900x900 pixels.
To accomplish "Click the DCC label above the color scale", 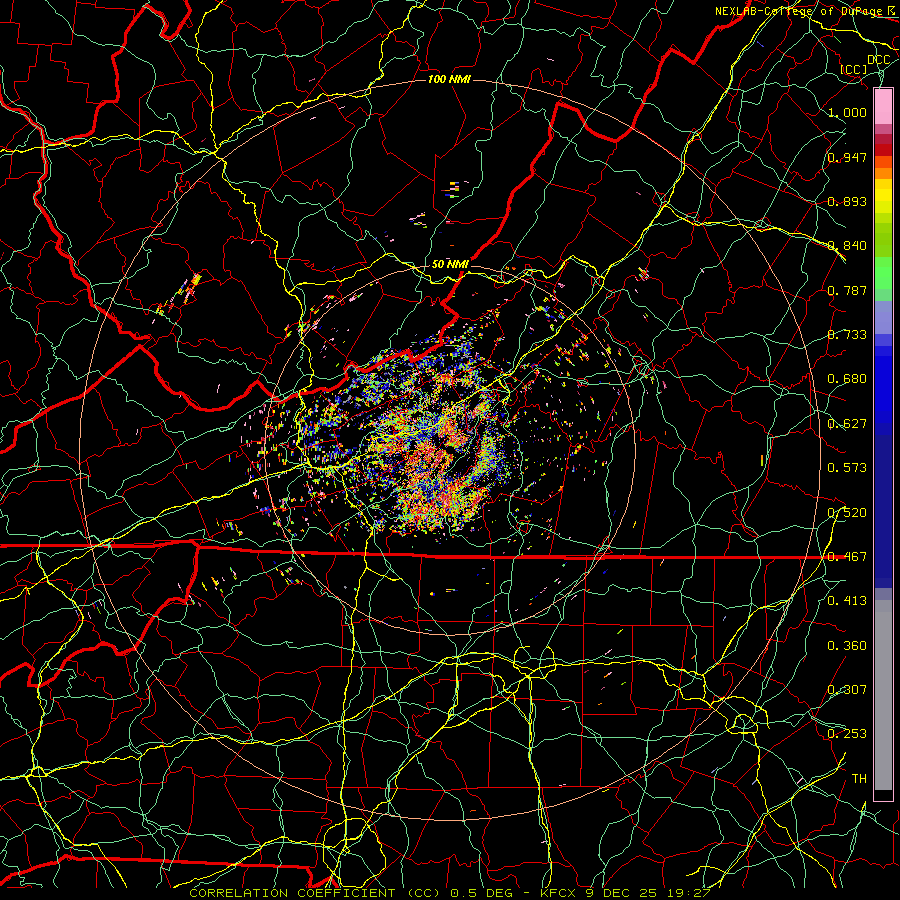I will pyautogui.click(x=878, y=60).
